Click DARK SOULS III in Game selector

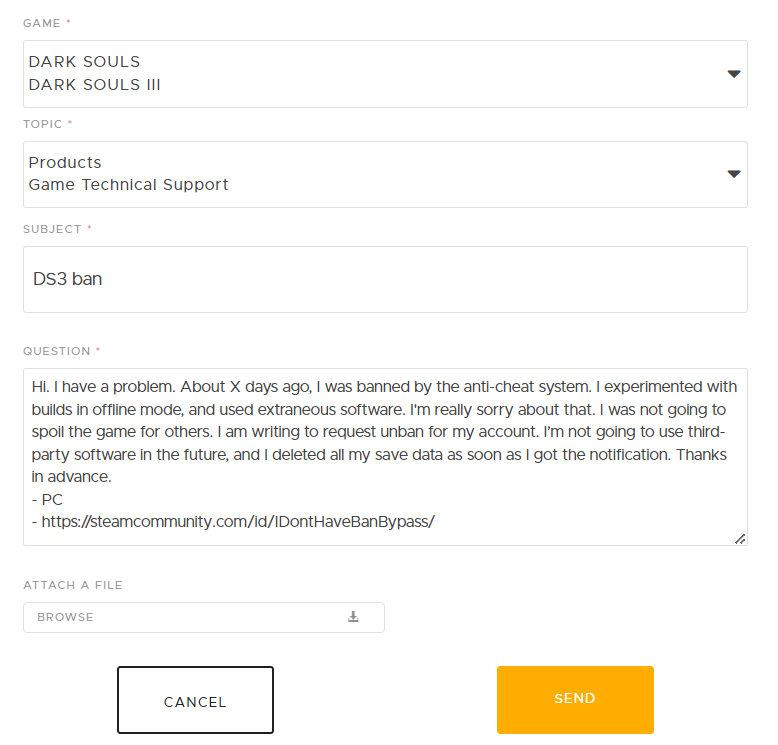[95, 85]
